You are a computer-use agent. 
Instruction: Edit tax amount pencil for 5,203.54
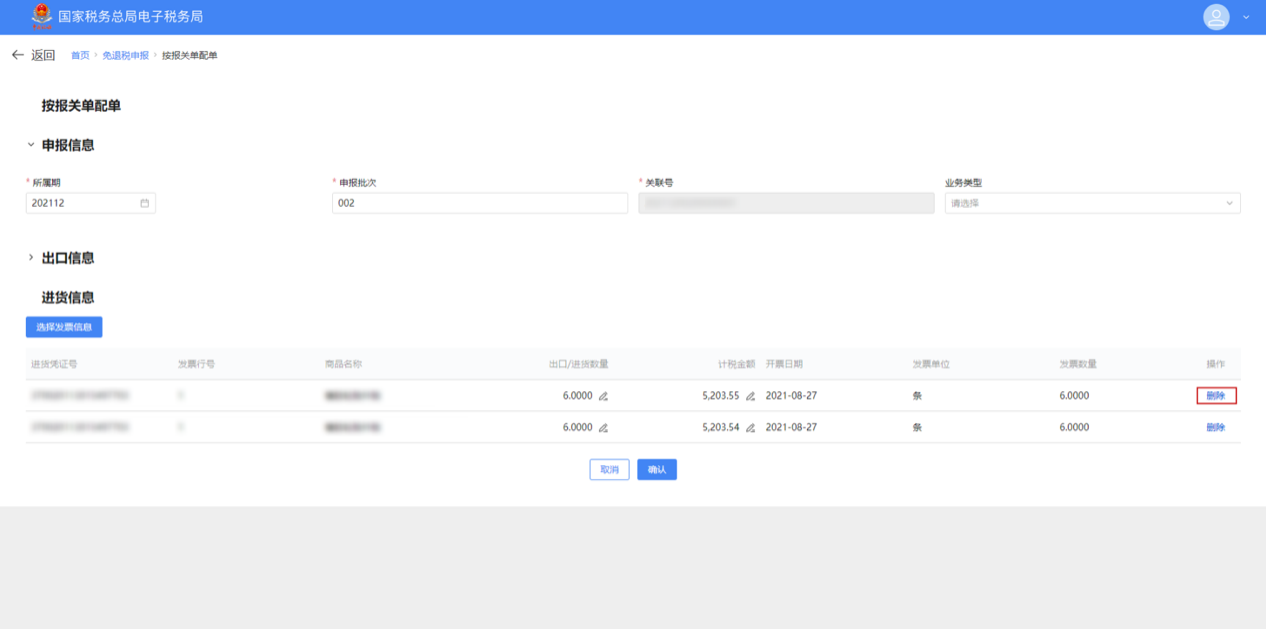point(750,428)
